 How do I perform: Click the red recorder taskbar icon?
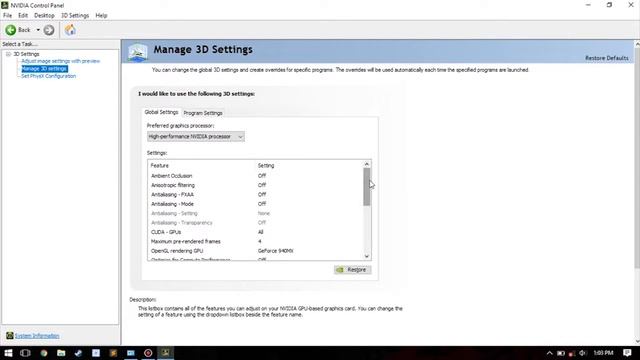point(148,353)
